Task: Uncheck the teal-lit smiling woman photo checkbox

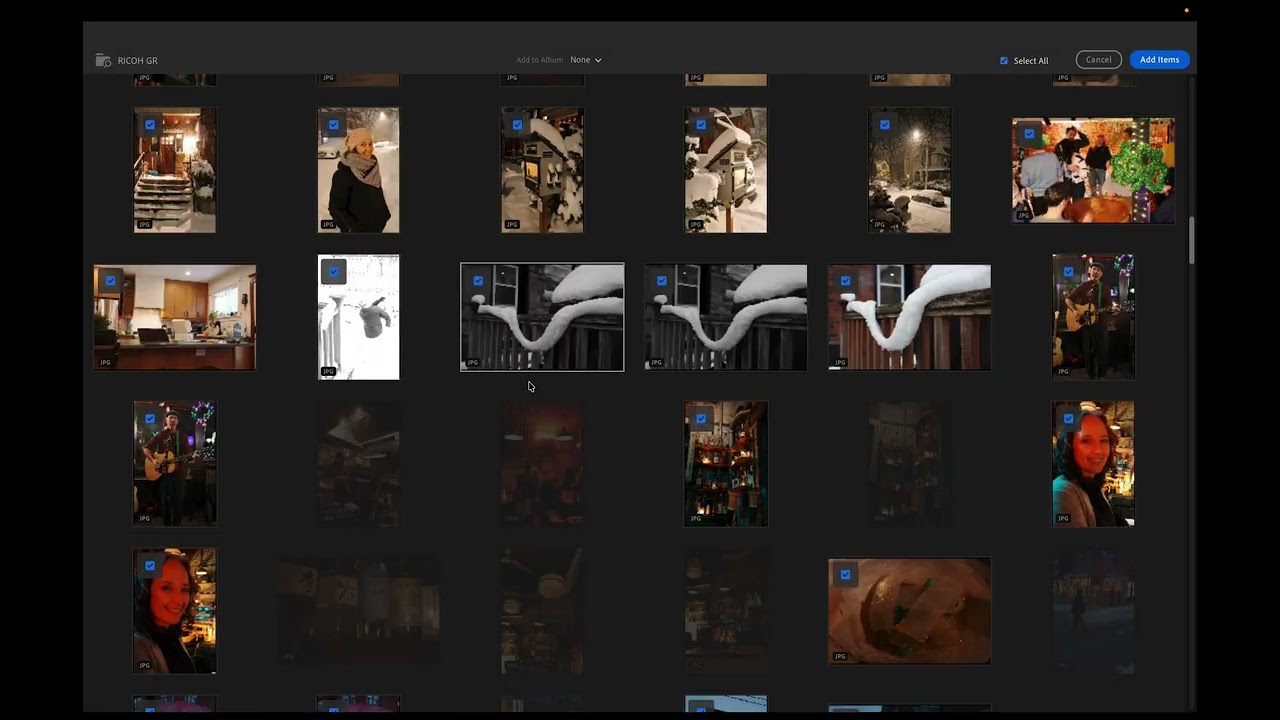Action: tap(1069, 418)
